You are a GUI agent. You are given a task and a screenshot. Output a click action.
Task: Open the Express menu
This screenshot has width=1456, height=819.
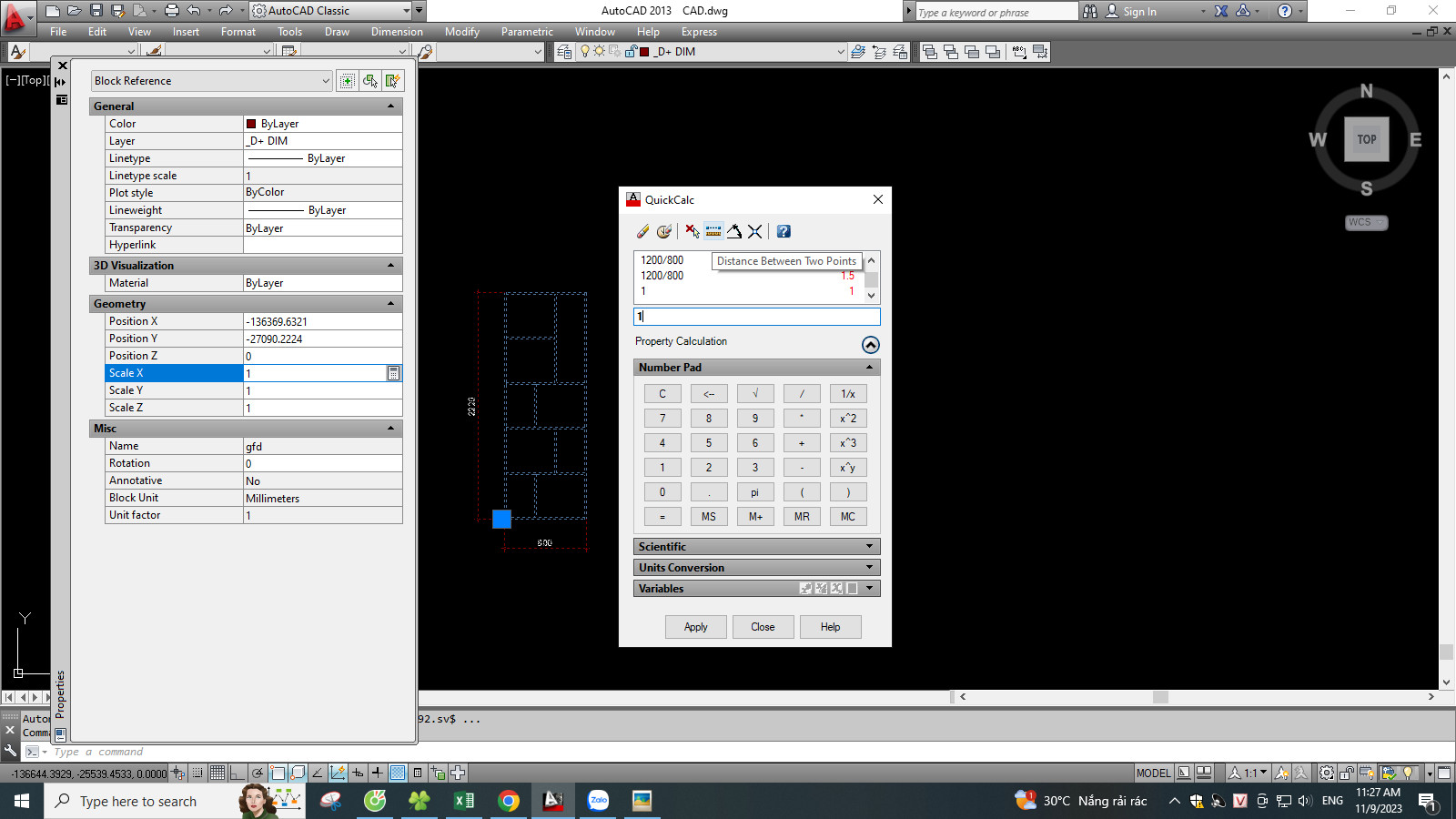[699, 32]
